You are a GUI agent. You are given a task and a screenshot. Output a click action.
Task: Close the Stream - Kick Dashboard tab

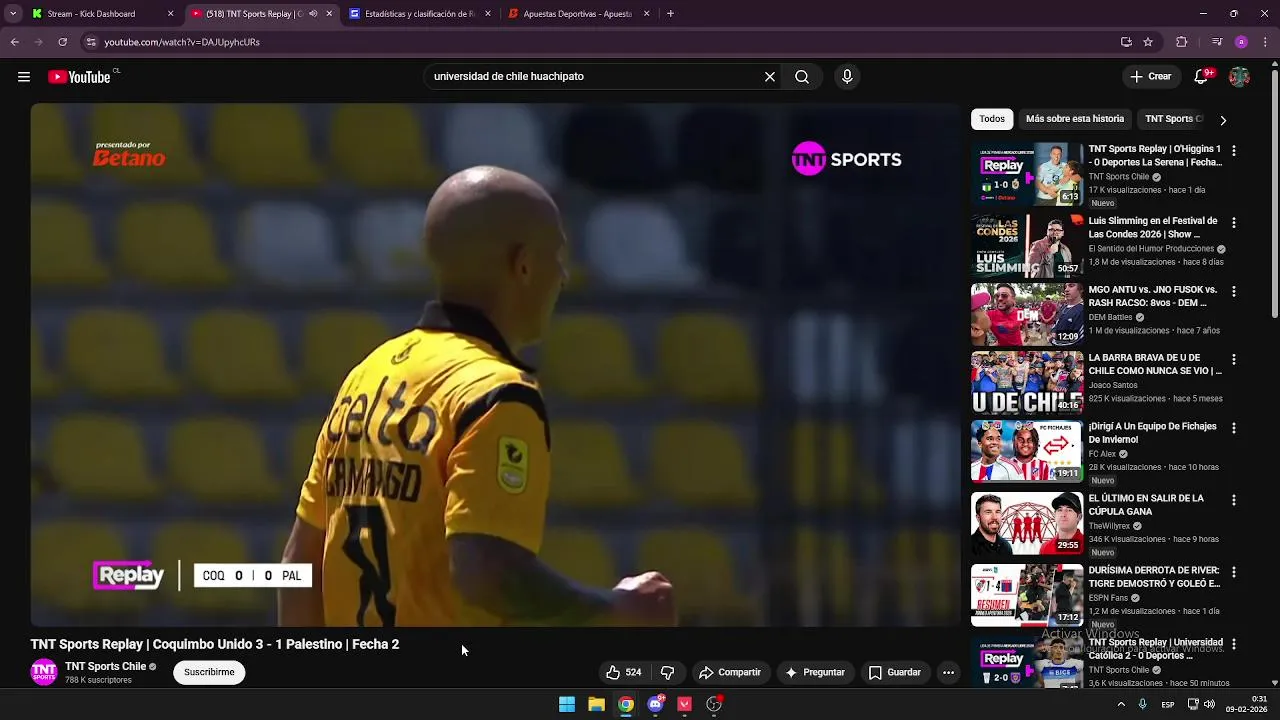tap(170, 14)
